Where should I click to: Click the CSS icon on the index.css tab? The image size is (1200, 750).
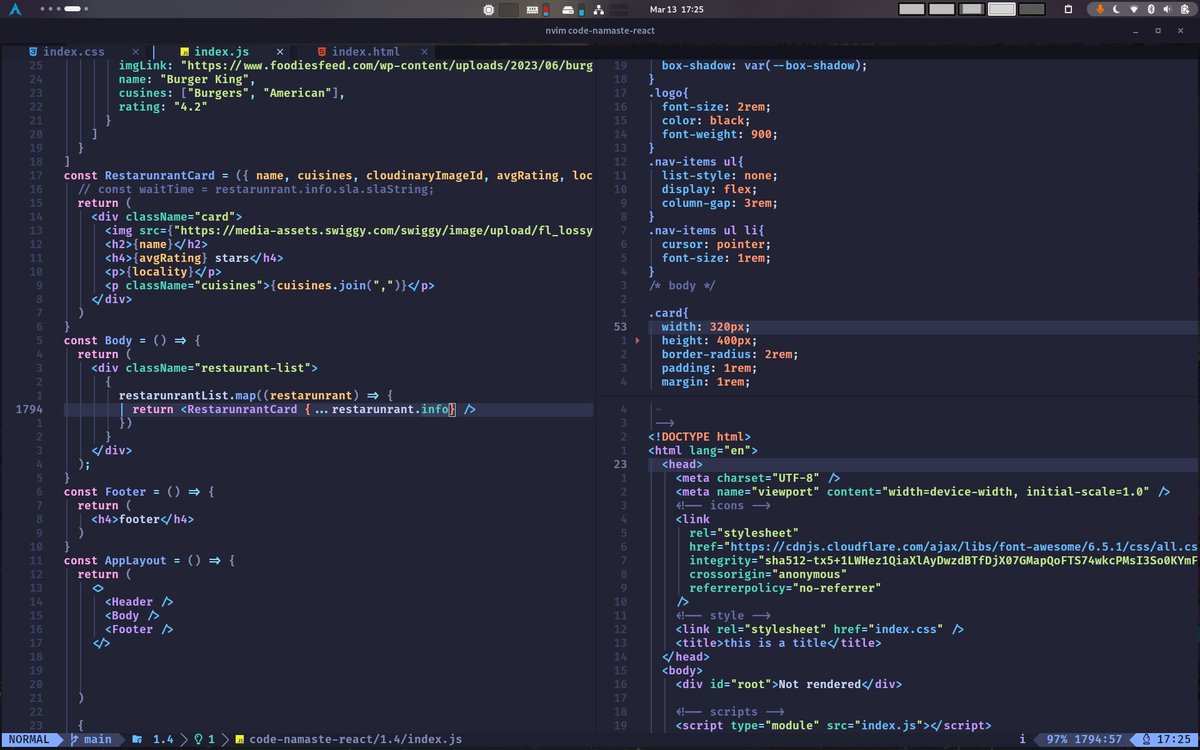(x=33, y=51)
